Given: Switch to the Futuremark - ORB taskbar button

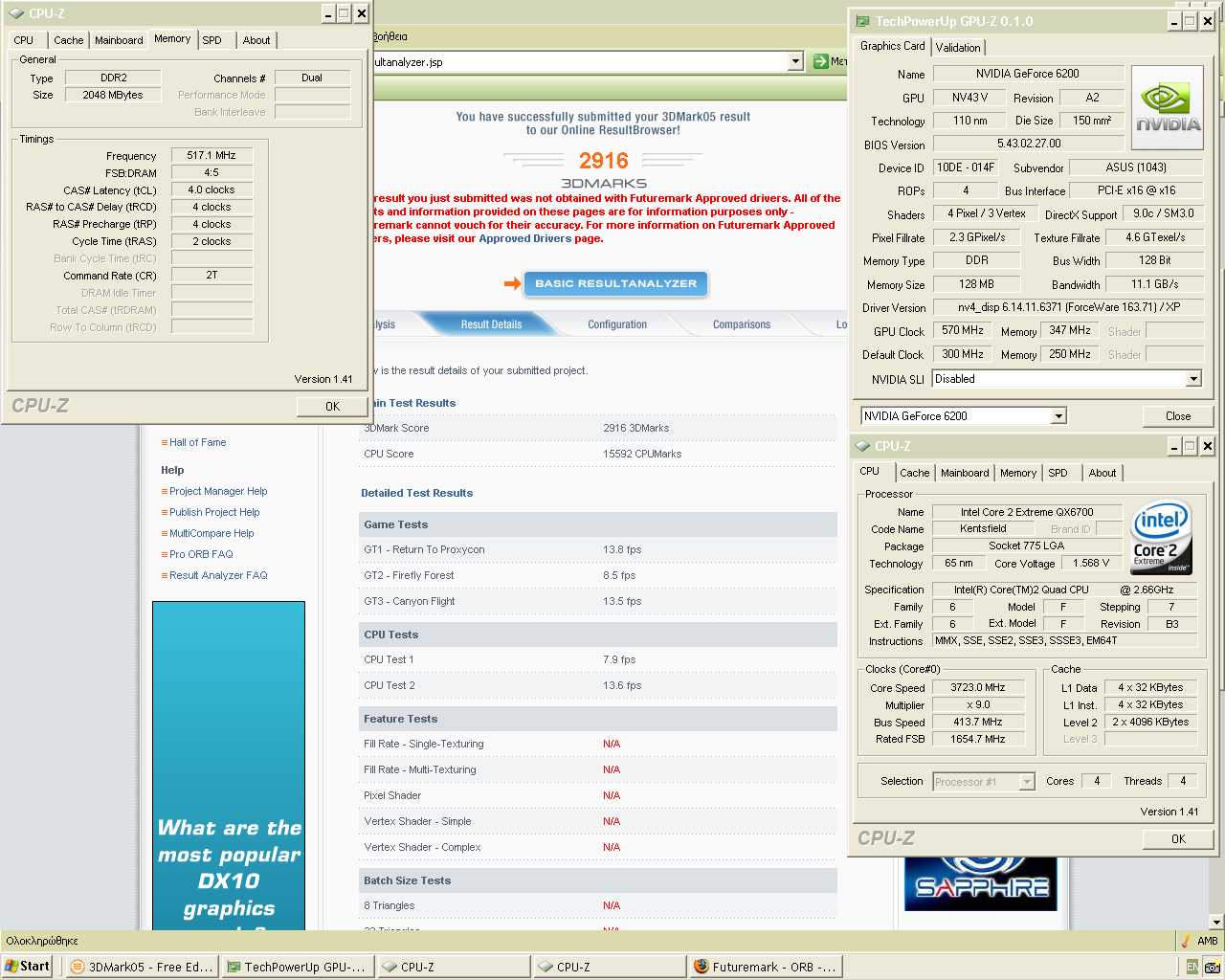Looking at the screenshot, I should pyautogui.click(x=765, y=967).
